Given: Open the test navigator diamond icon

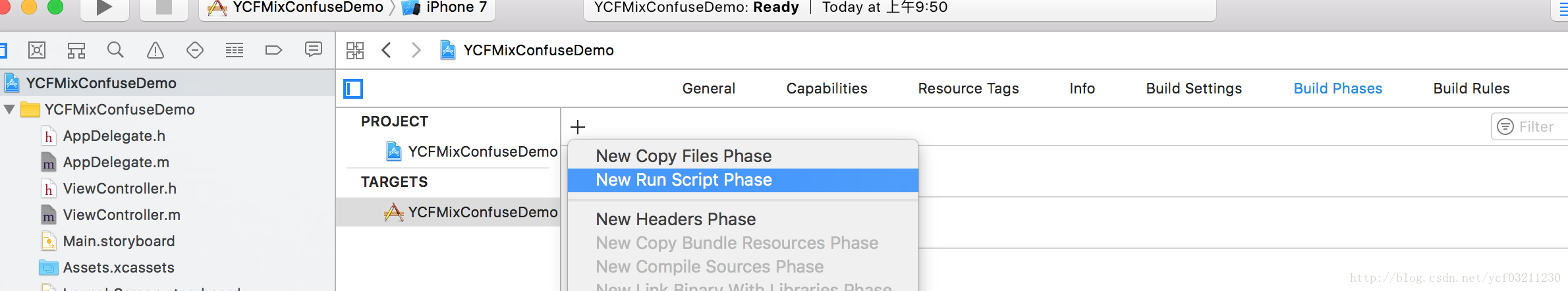Looking at the screenshot, I should 195,50.
